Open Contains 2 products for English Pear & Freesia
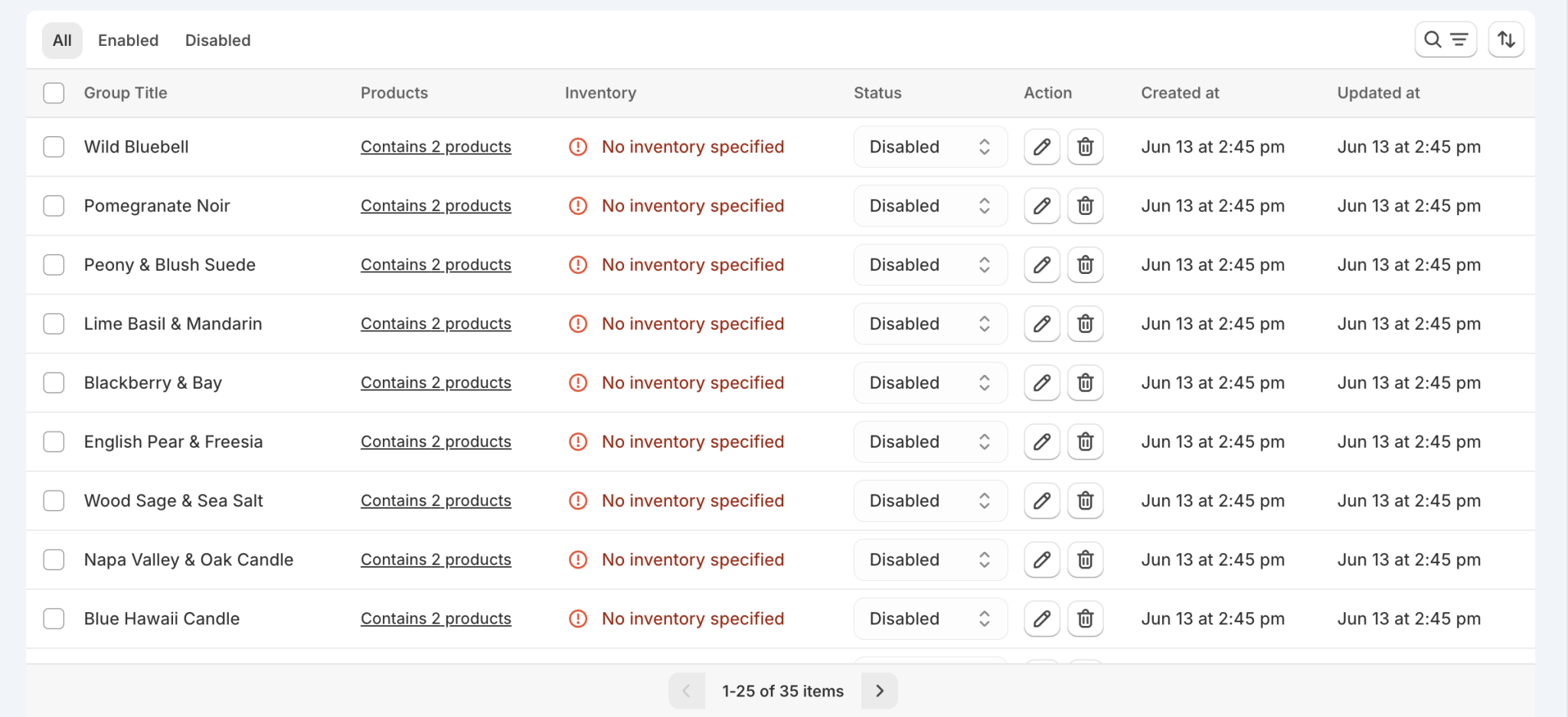The height and width of the screenshot is (717, 1568). [x=436, y=442]
